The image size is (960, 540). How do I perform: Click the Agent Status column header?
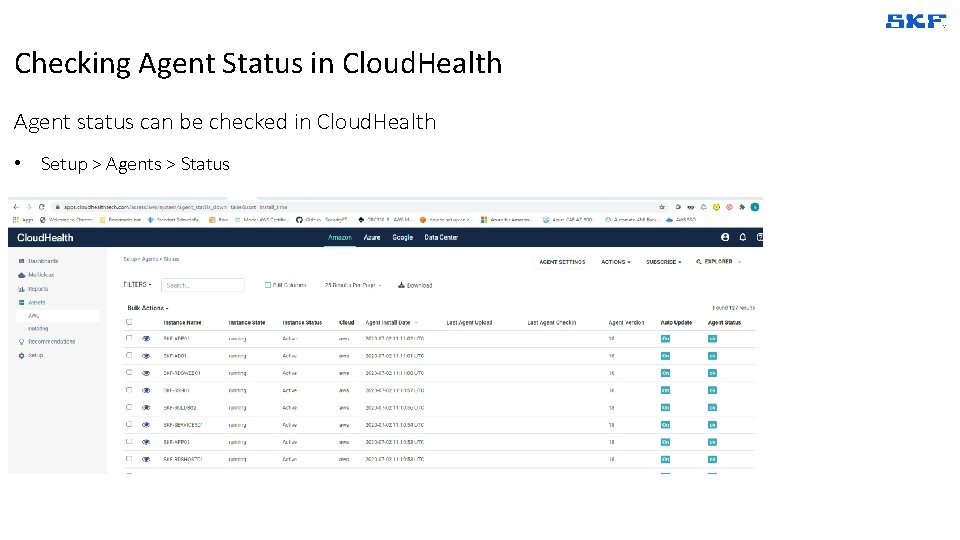tap(724, 323)
